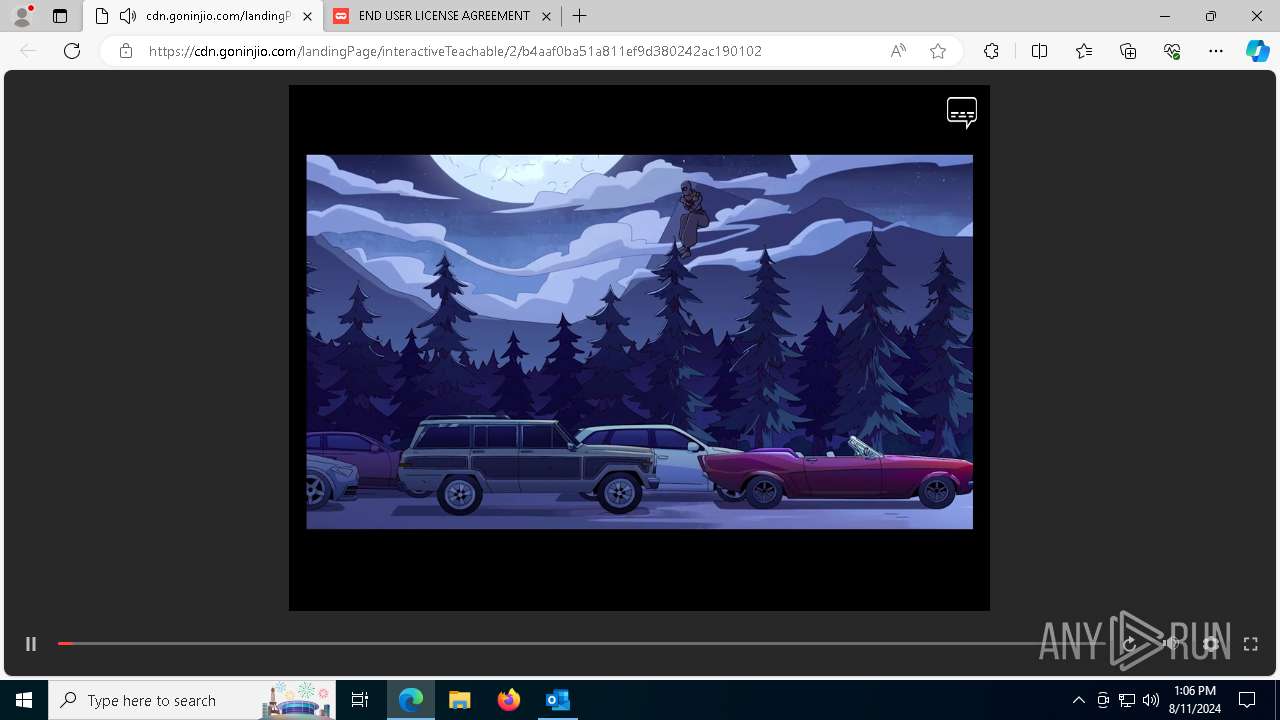1280x720 pixels.
Task: Open File Explorer from the taskbar
Action: click(459, 700)
